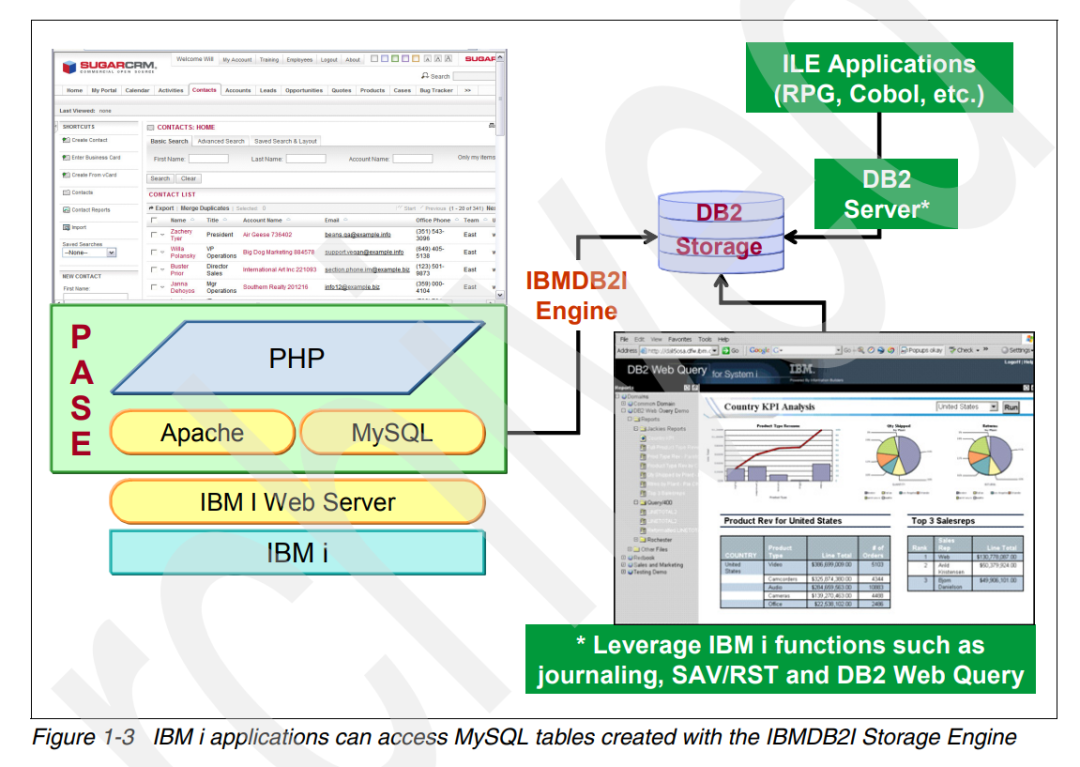Click the First Name search field

pos(209,159)
